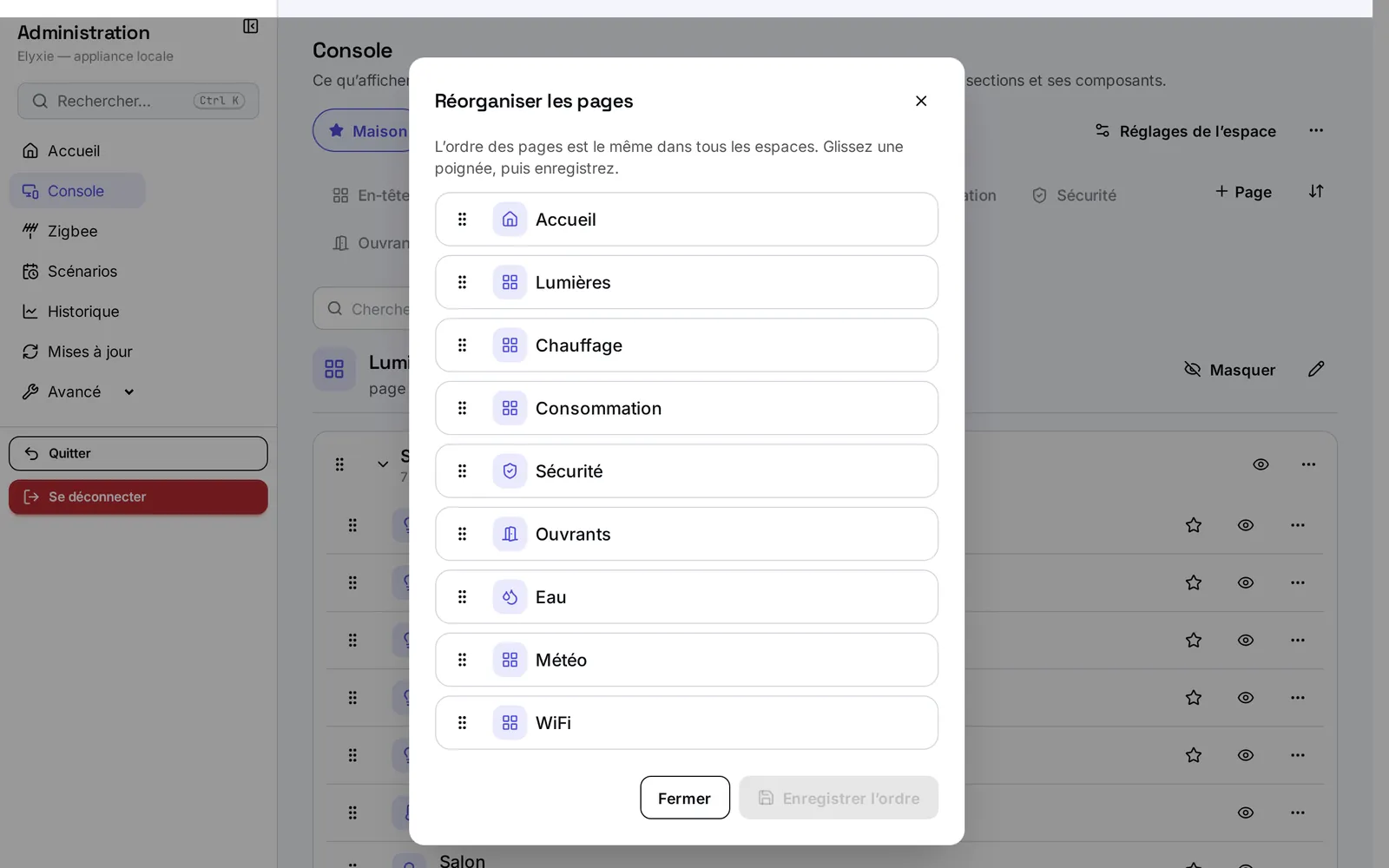
Task: Expand the Avancé sidebar section
Action: [78, 391]
